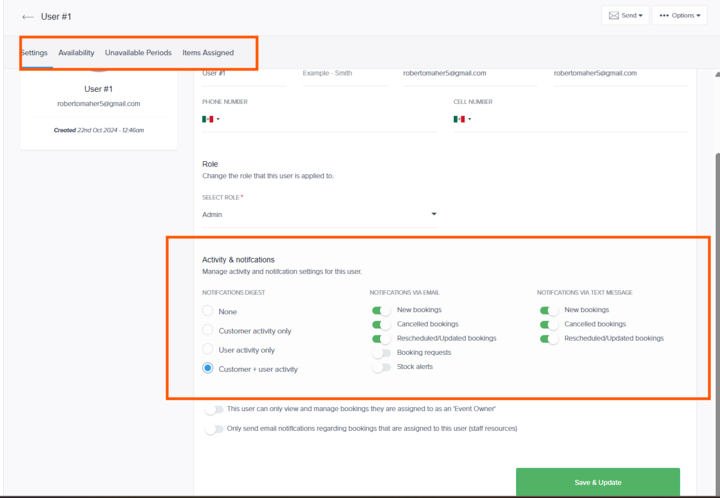Enable the Event Owner restriction toggle

coord(213,409)
